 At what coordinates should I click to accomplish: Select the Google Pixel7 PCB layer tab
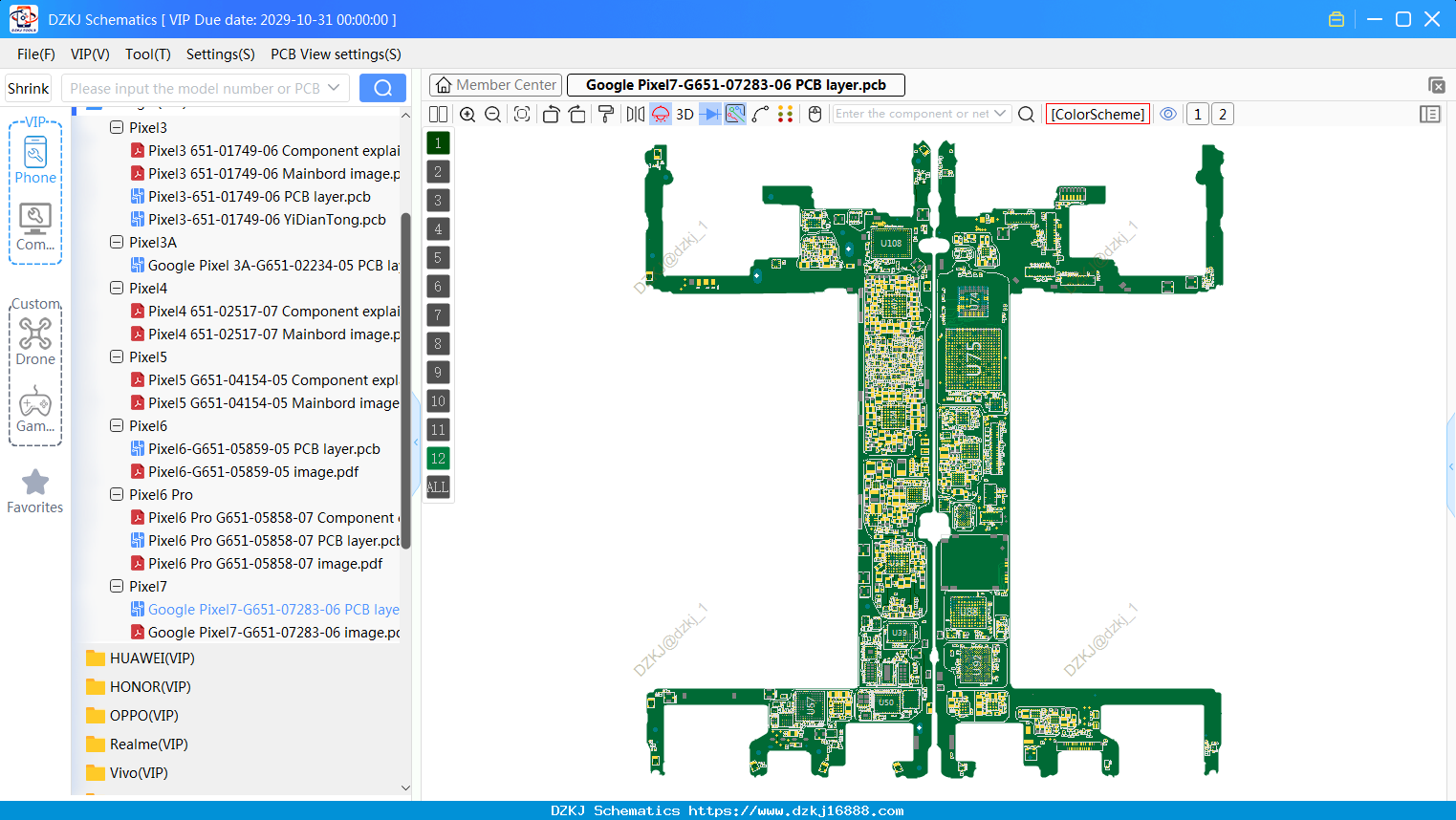pos(736,85)
